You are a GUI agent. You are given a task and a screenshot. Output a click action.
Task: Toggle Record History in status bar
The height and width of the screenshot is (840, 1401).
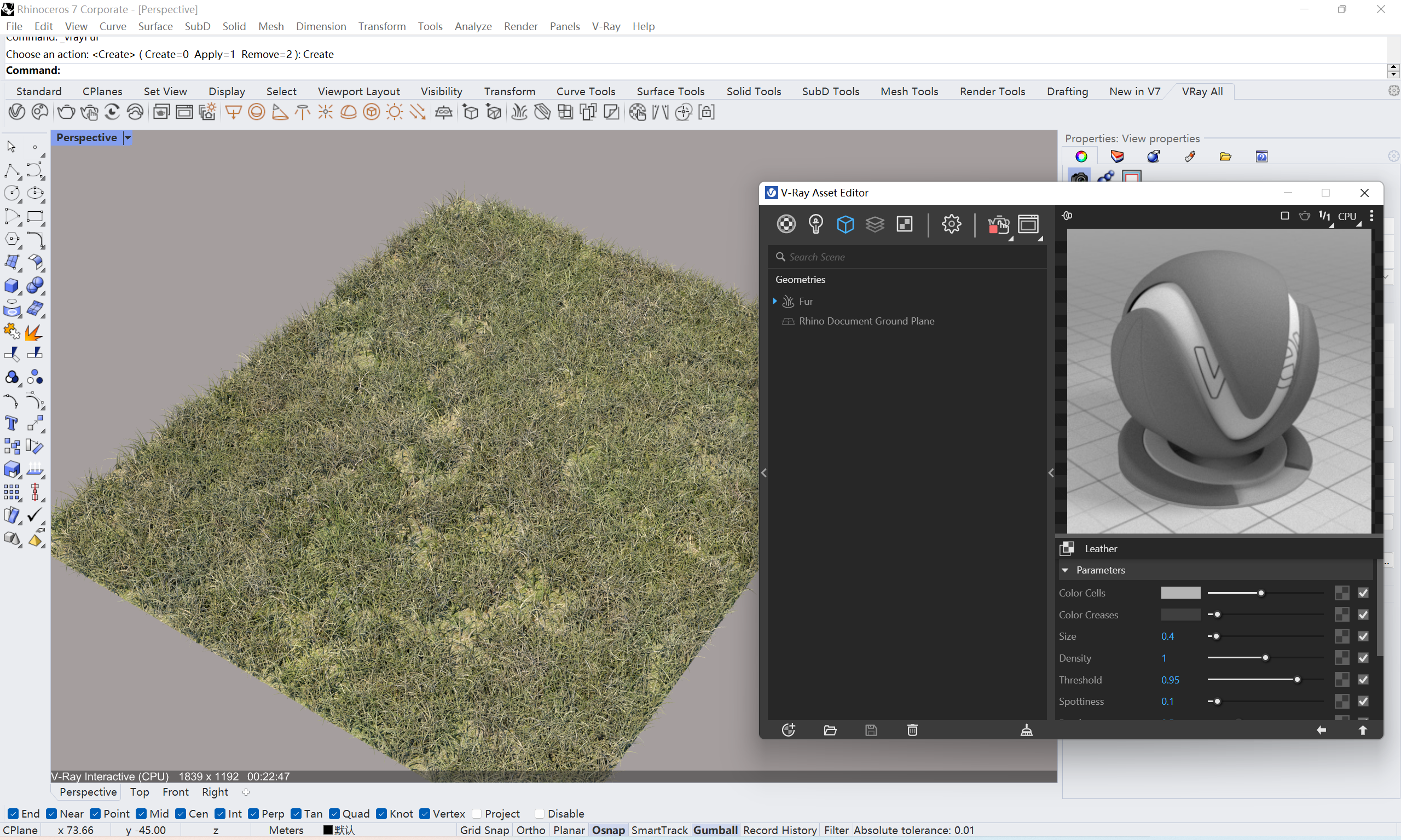coord(779,830)
